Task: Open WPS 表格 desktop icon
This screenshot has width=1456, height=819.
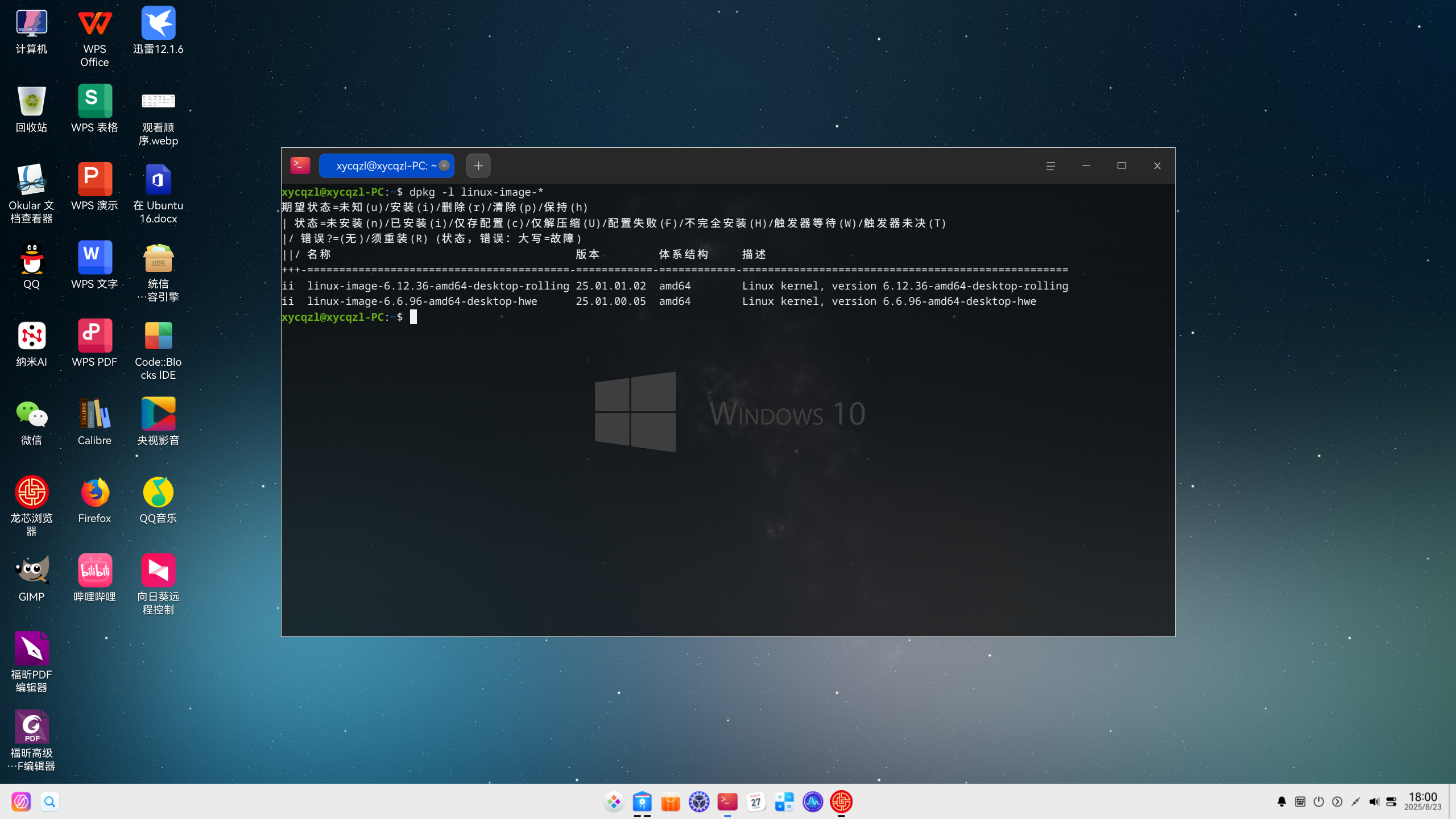Action: pyautogui.click(x=94, y=109)
